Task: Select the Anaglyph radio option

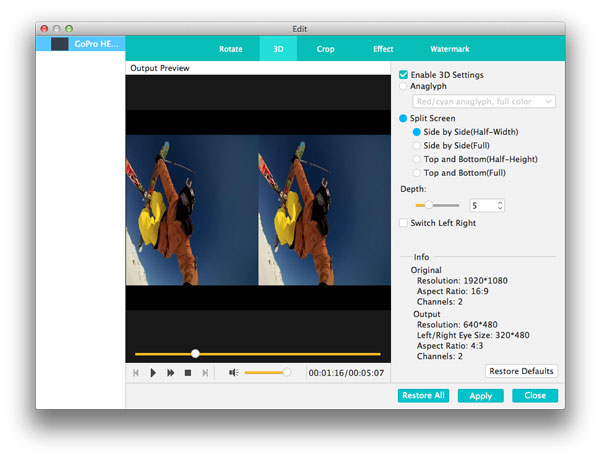Action: [403, 86]
